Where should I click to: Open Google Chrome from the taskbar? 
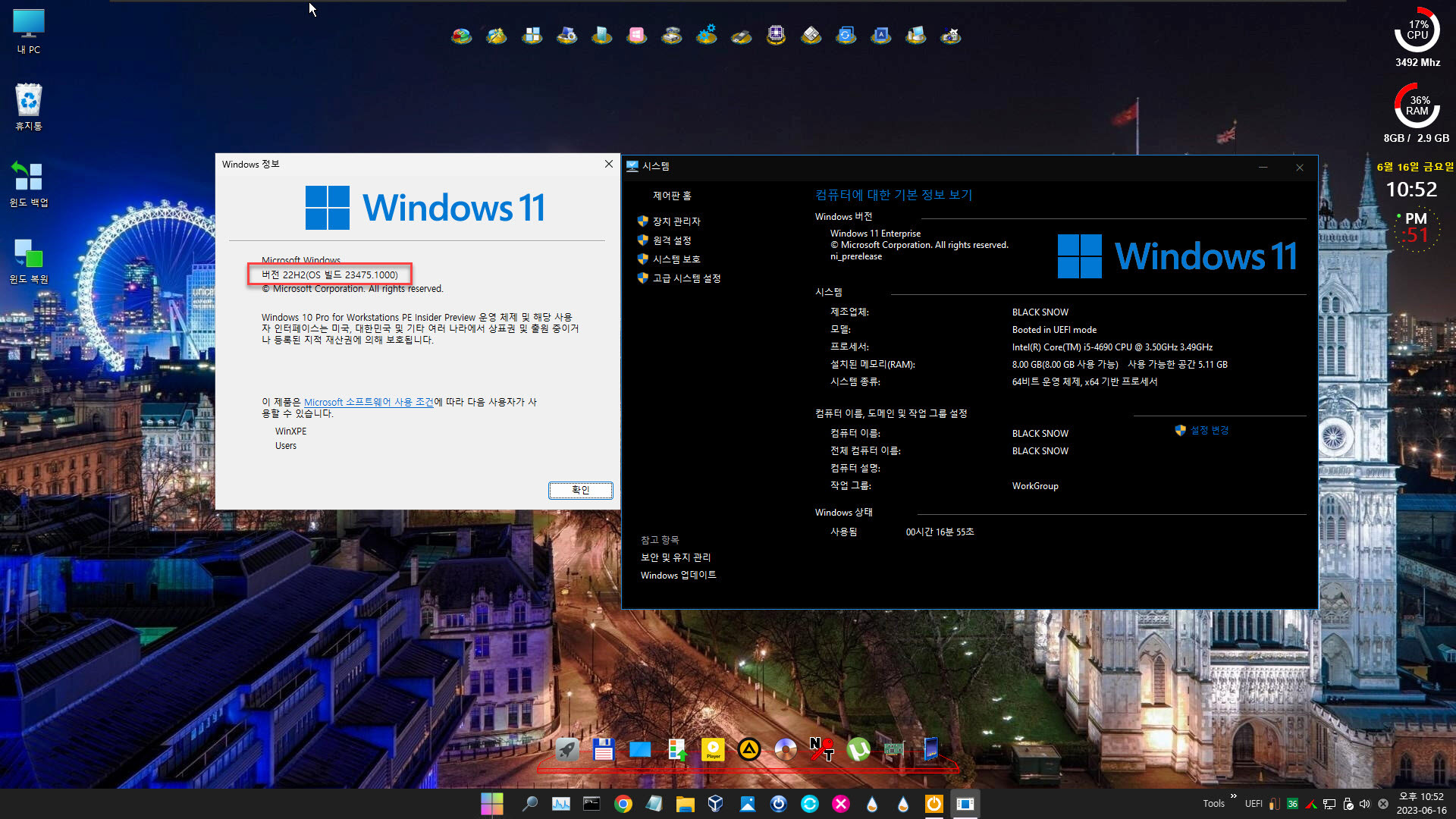623,804
